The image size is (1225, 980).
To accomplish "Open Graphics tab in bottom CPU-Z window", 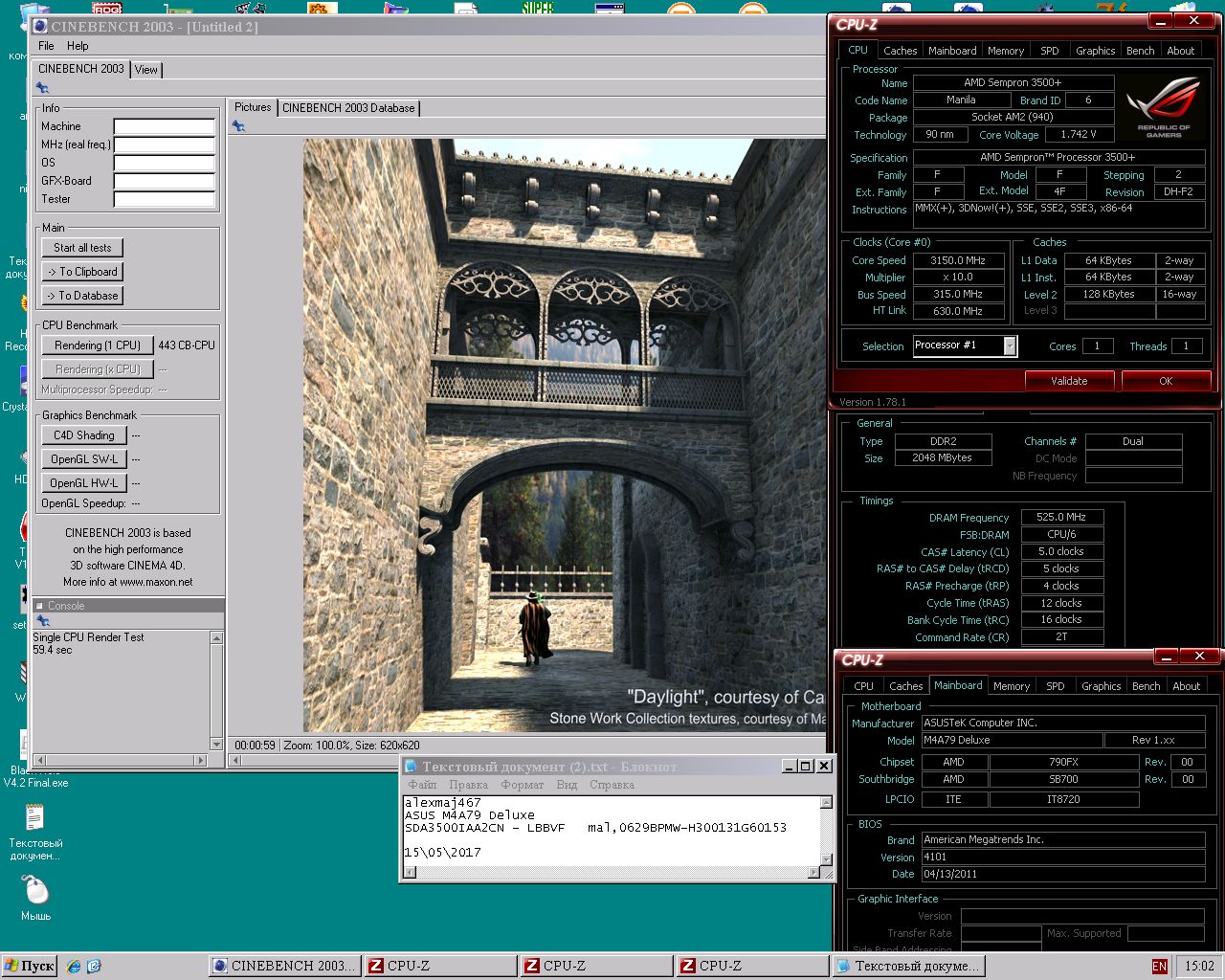I will click(1101, 686).
